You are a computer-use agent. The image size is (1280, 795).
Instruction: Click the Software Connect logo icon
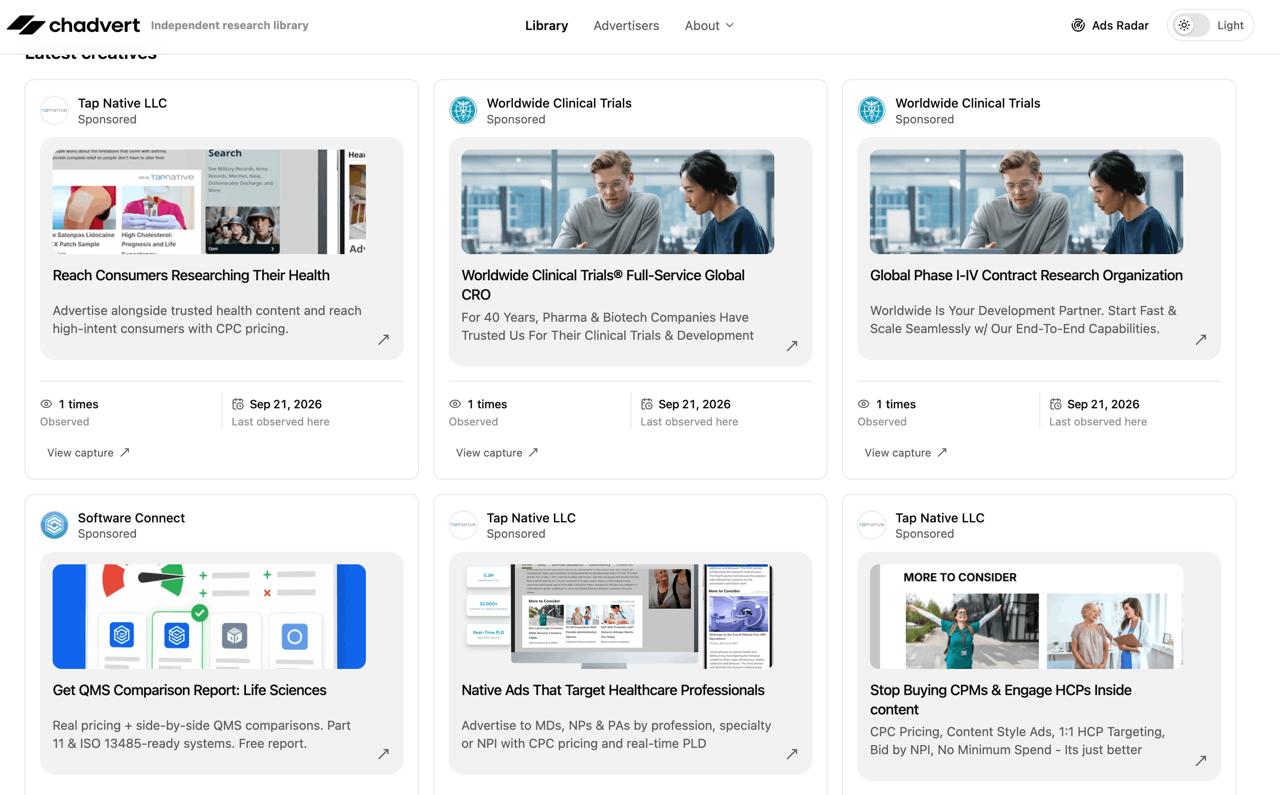[54, 525]
